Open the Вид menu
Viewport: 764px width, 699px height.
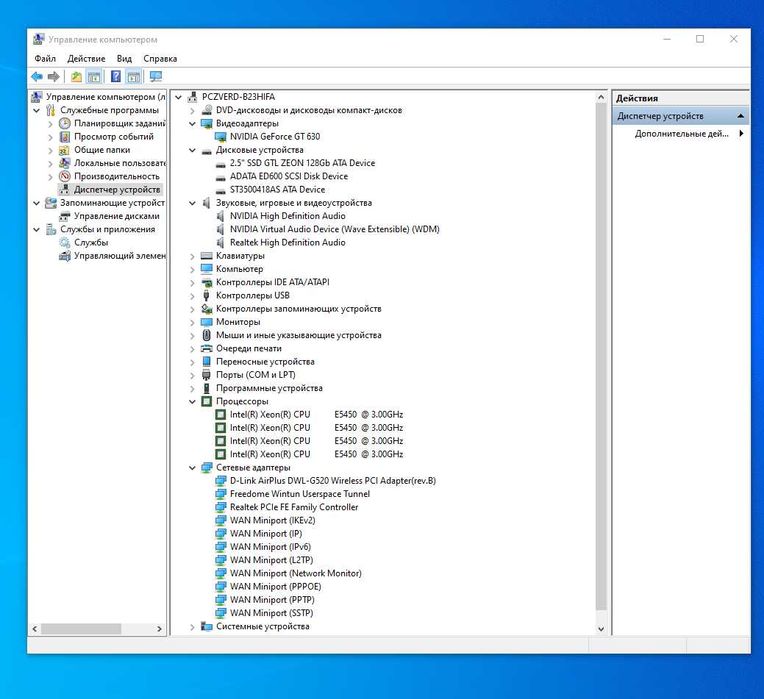(124, 58)
